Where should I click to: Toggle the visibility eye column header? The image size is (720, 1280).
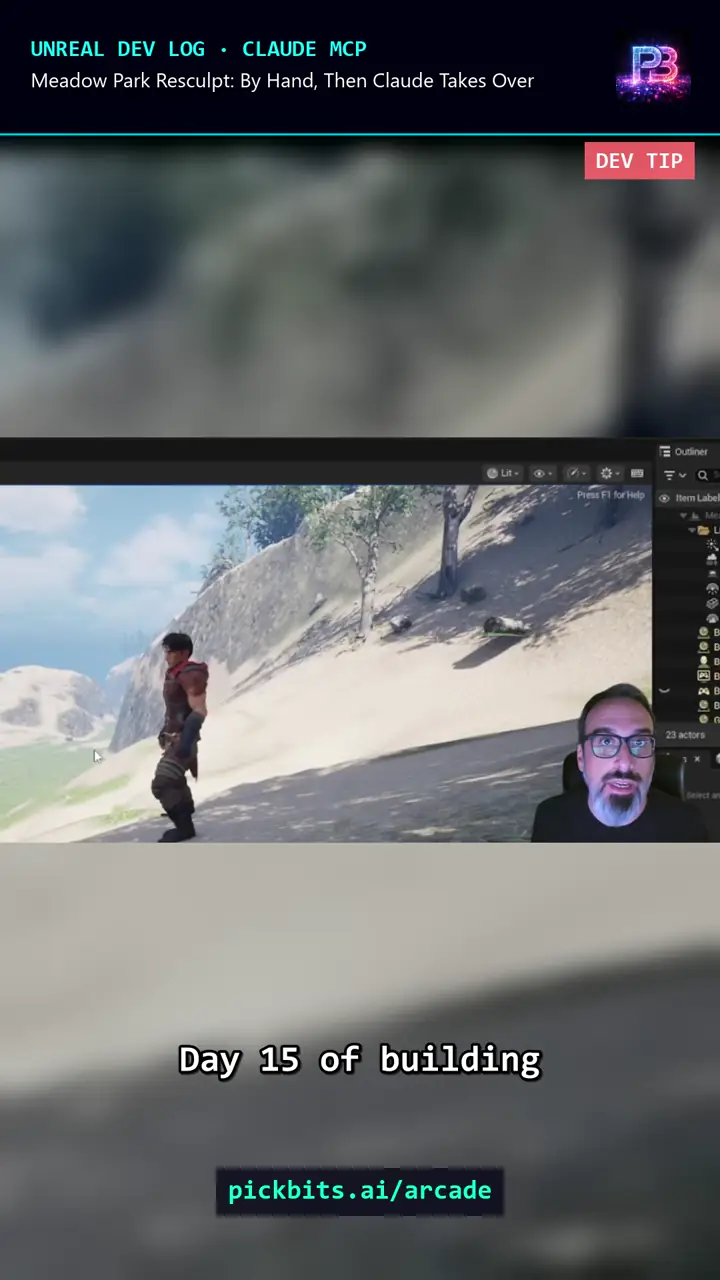coord(664,498)
